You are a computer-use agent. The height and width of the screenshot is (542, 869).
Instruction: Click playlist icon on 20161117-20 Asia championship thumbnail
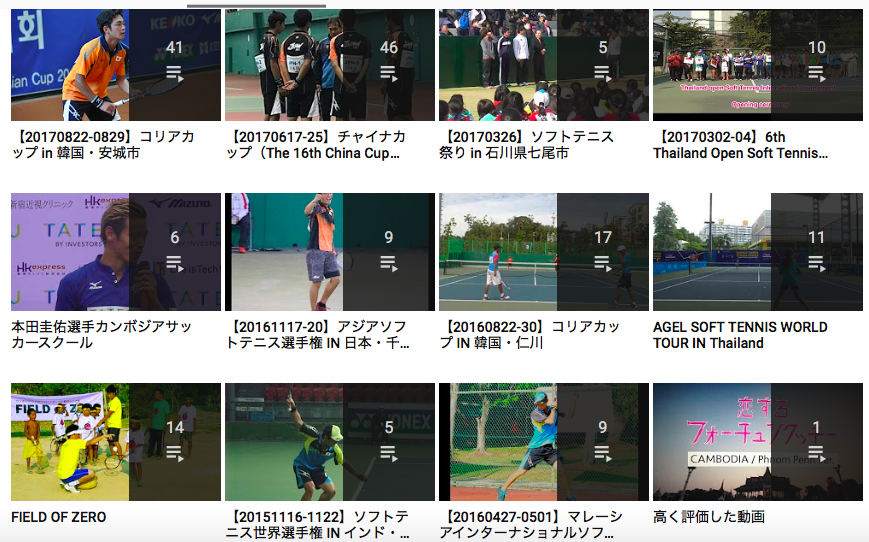click(x=389, y=263)
